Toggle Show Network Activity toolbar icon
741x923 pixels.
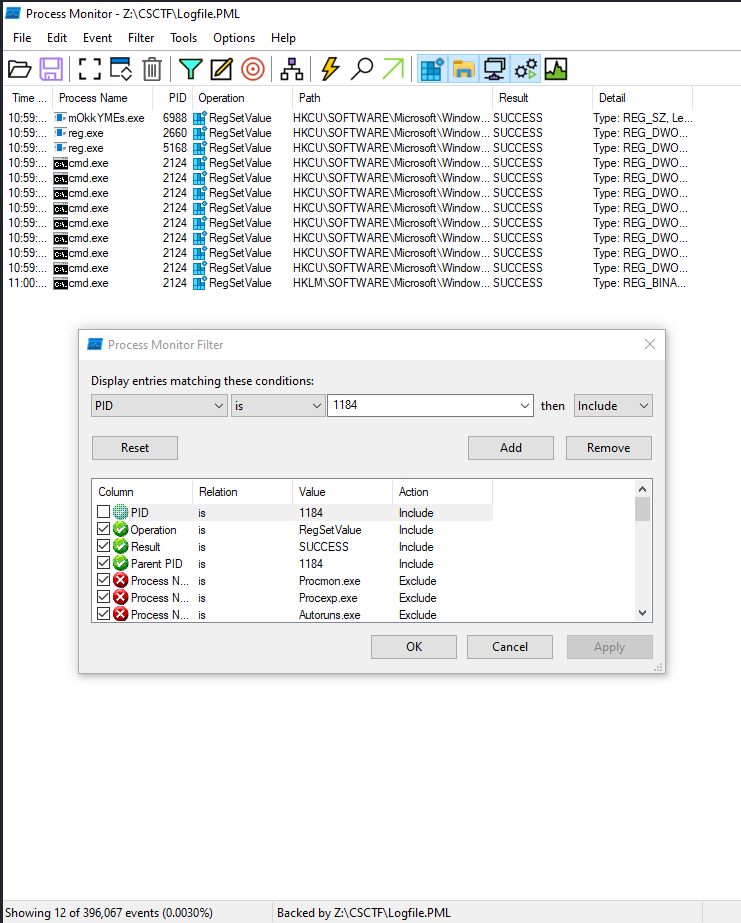pos(494,69)
